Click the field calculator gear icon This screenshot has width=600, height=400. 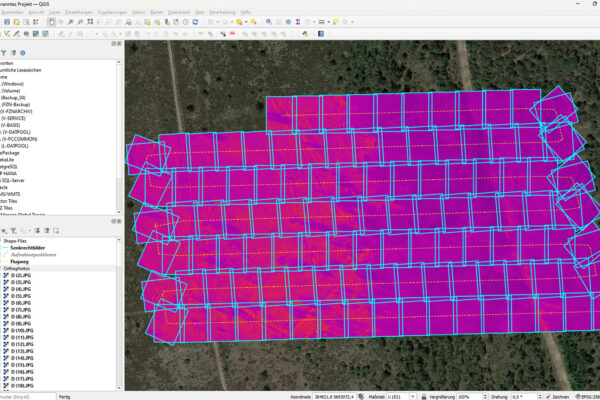(288, 22)
